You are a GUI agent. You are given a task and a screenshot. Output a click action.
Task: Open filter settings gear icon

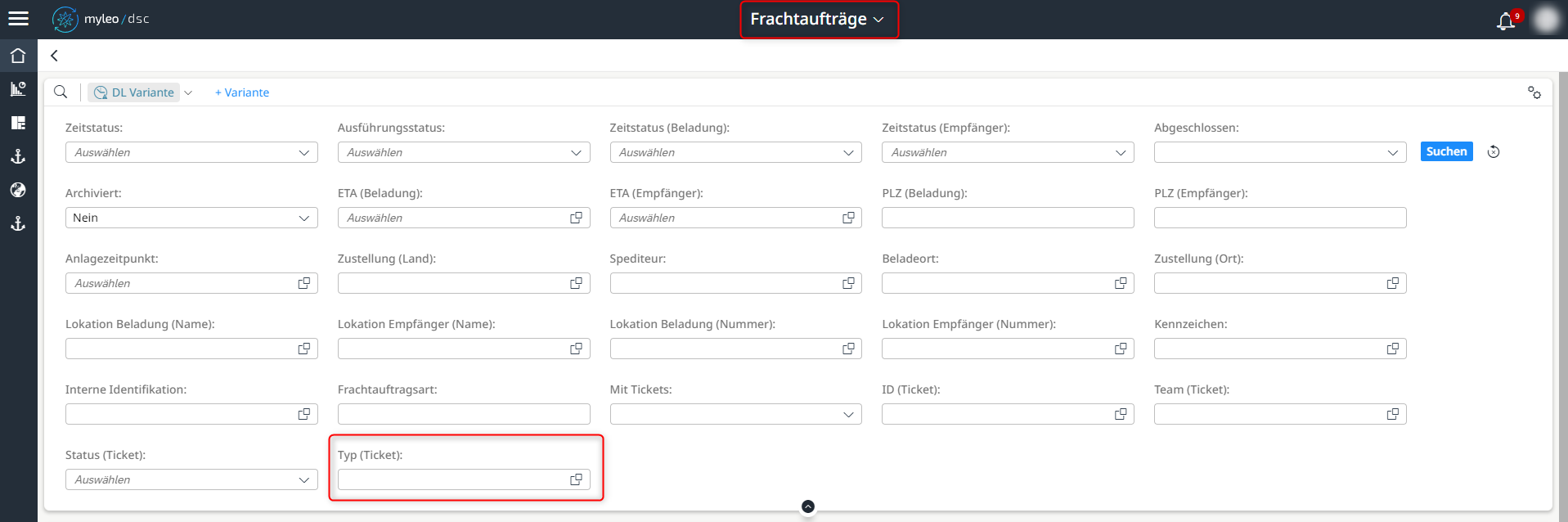1534,92
